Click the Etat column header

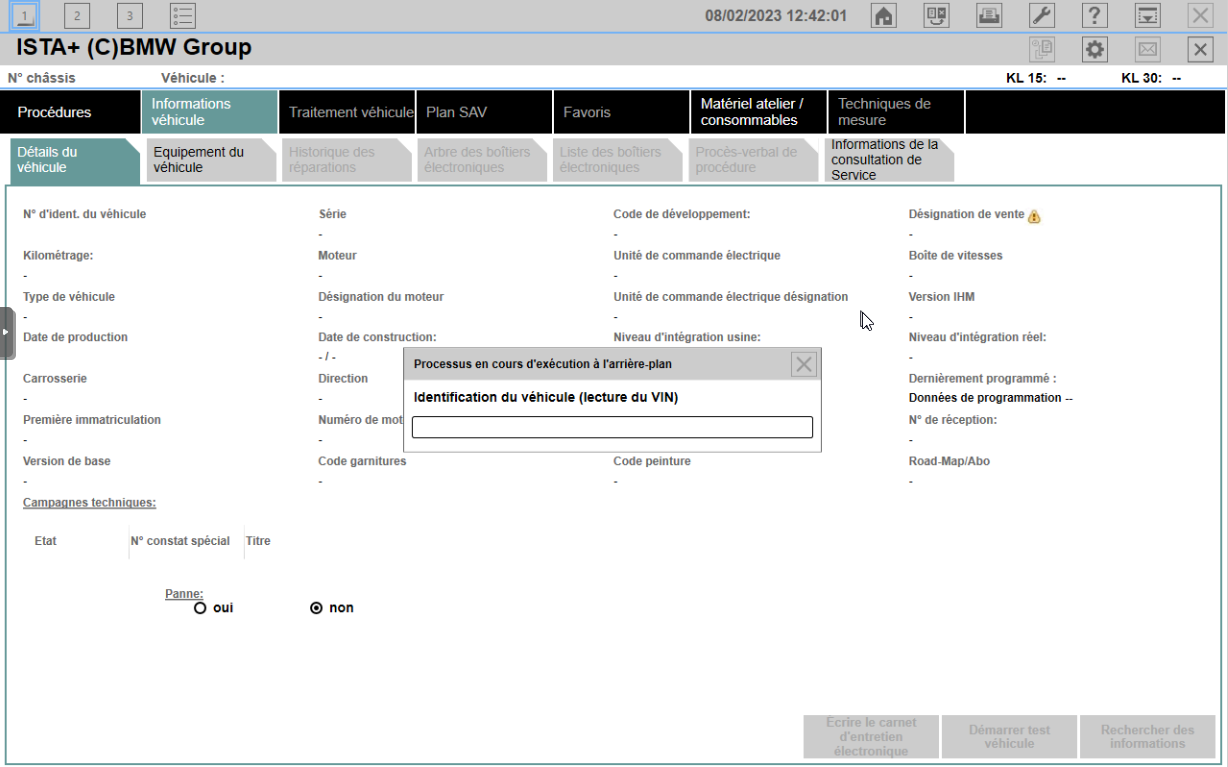coord(45,541)
